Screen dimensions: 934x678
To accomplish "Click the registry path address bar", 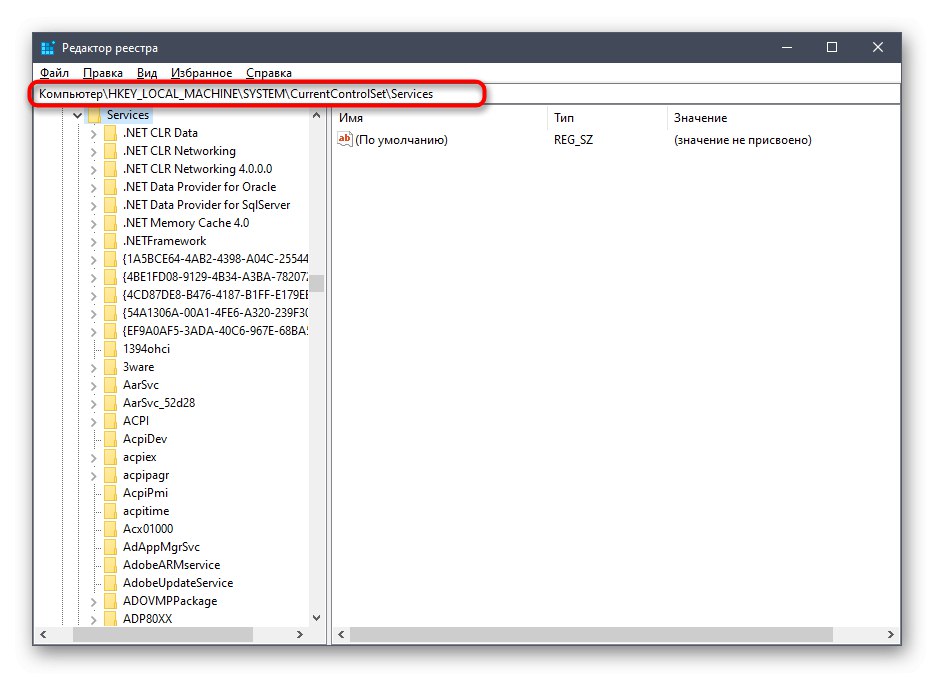I will [468, 94].
